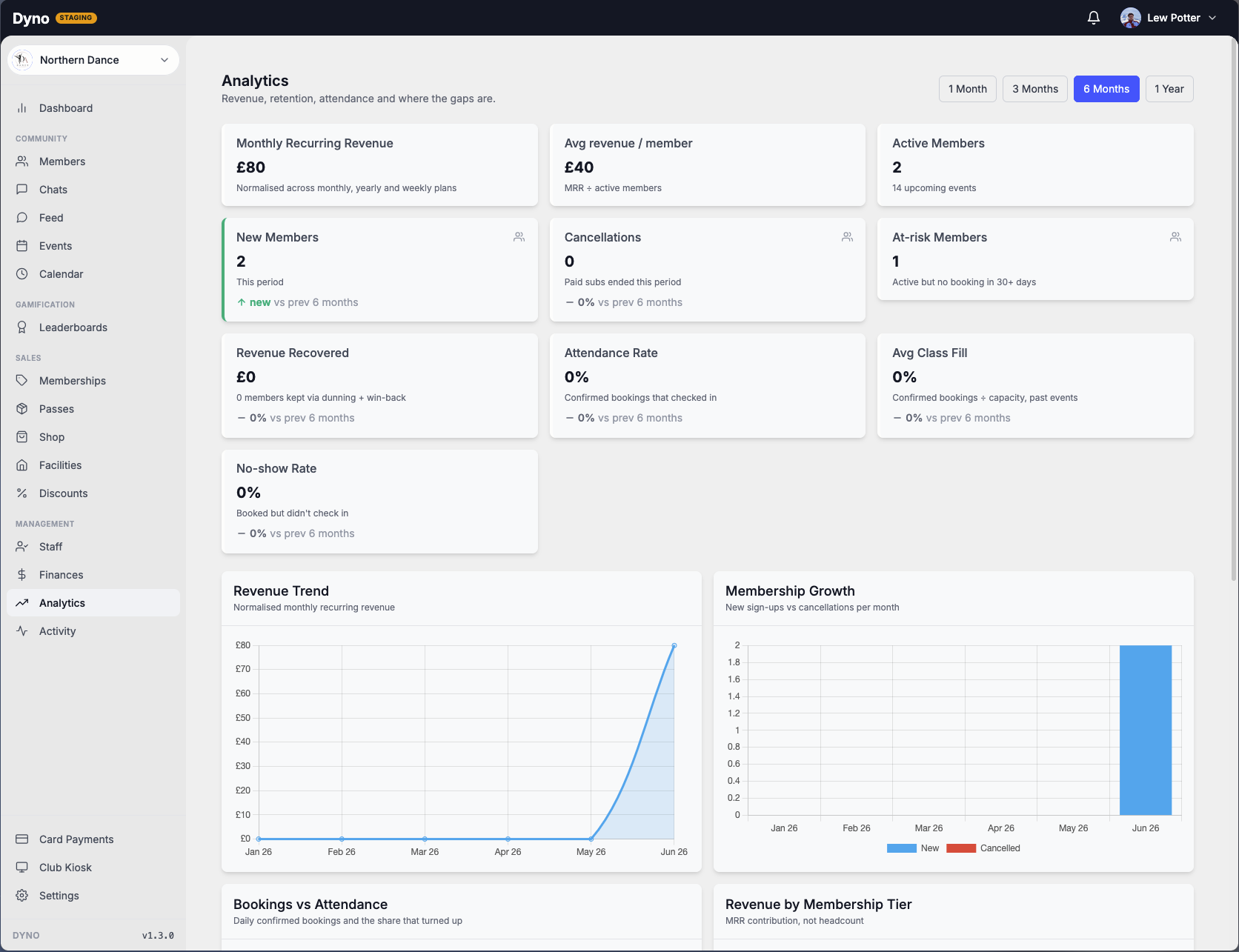Click the Staff user-check icon
1239x952 pixels.
(22, 547)
